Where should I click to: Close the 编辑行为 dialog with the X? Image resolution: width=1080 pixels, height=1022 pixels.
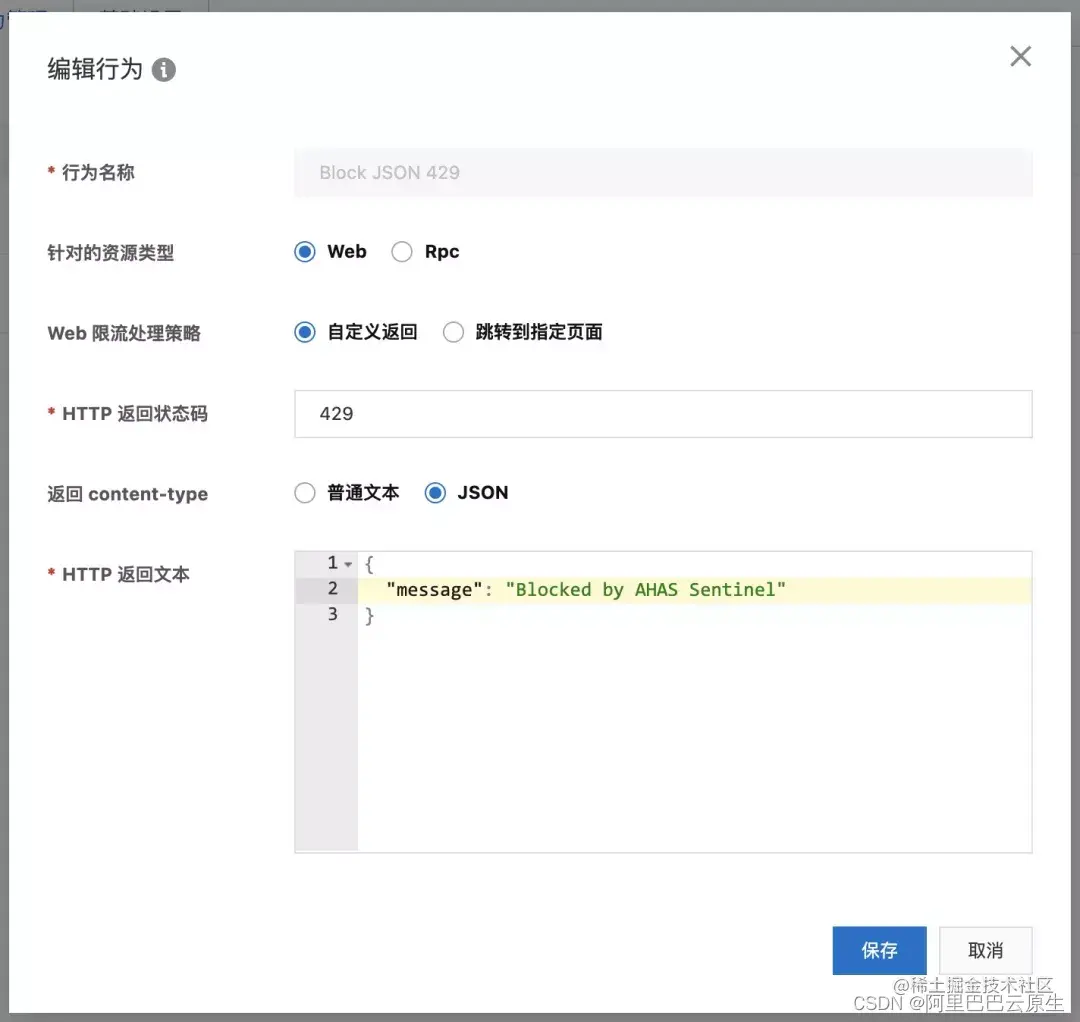tap(1020, 56)
